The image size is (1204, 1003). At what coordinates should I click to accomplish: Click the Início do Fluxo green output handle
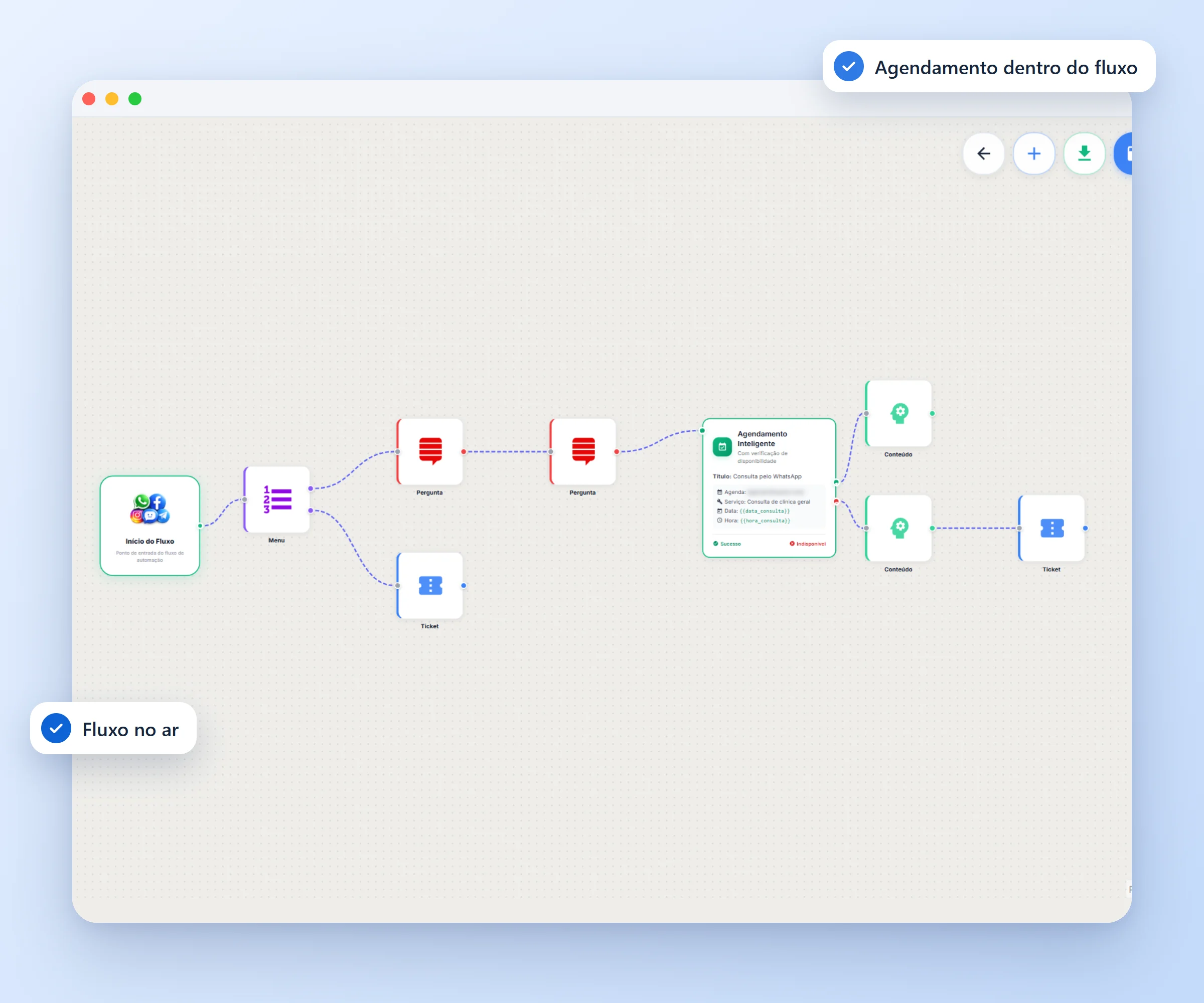(200, 526)
